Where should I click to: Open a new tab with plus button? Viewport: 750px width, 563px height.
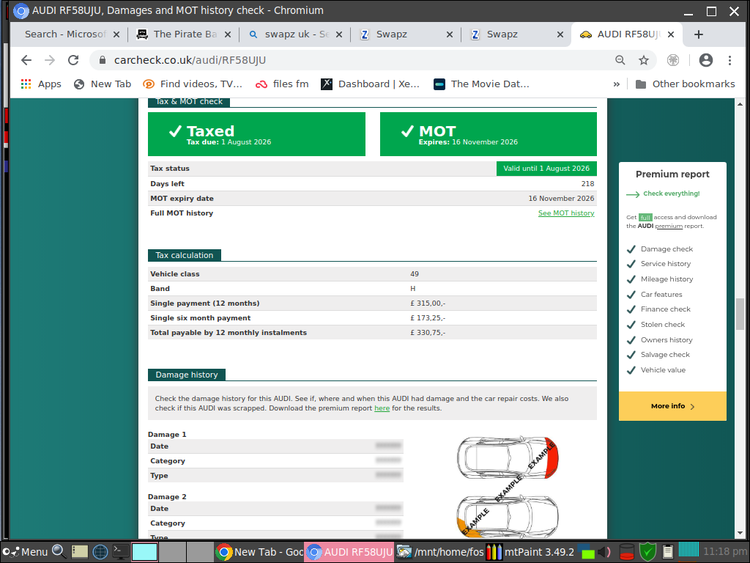pos(699,34)
